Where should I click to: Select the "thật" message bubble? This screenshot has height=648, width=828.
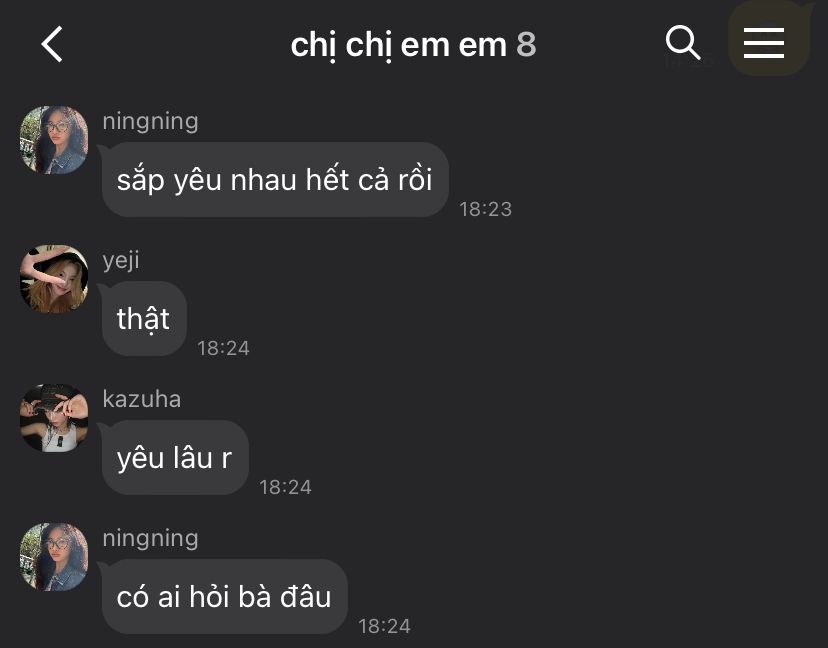click(x=144, y=318)
